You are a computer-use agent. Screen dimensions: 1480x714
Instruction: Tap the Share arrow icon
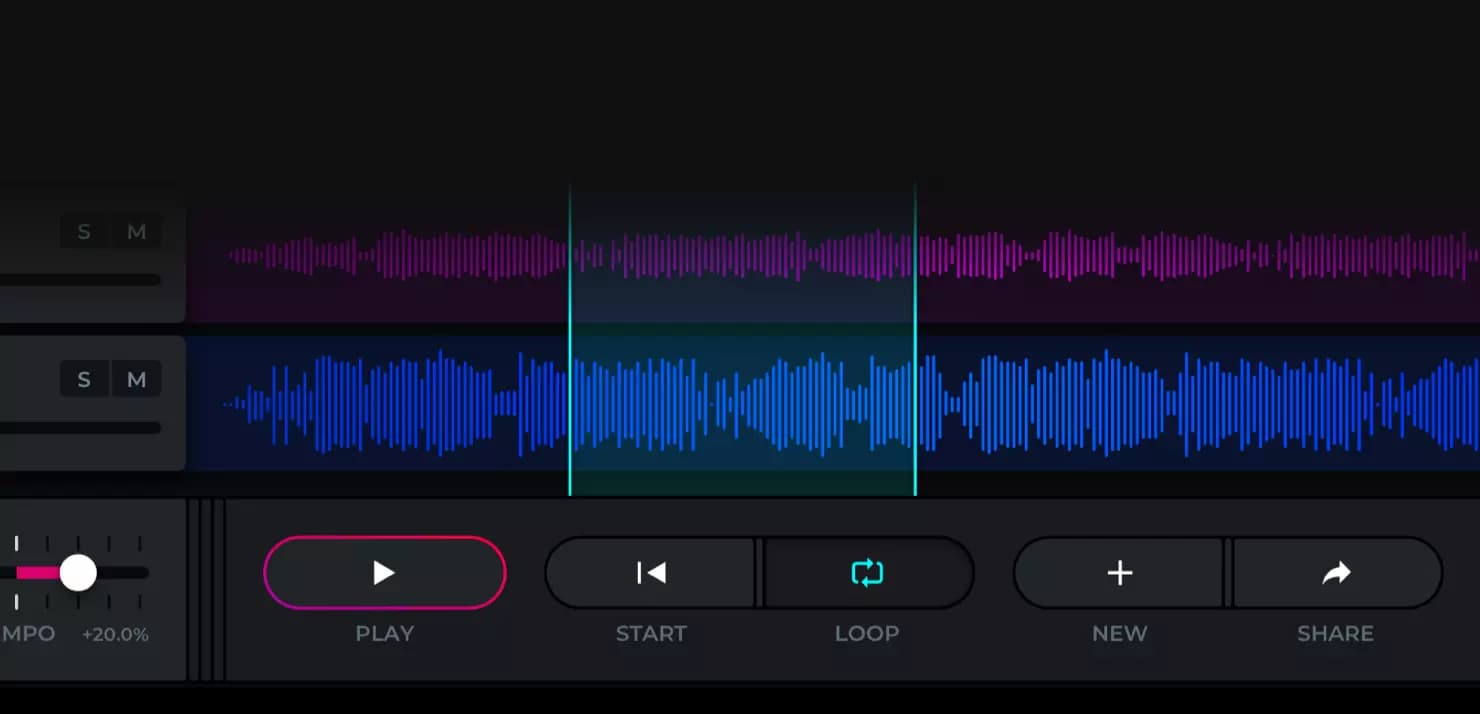pyautogui.click(x=1336, y=573)
